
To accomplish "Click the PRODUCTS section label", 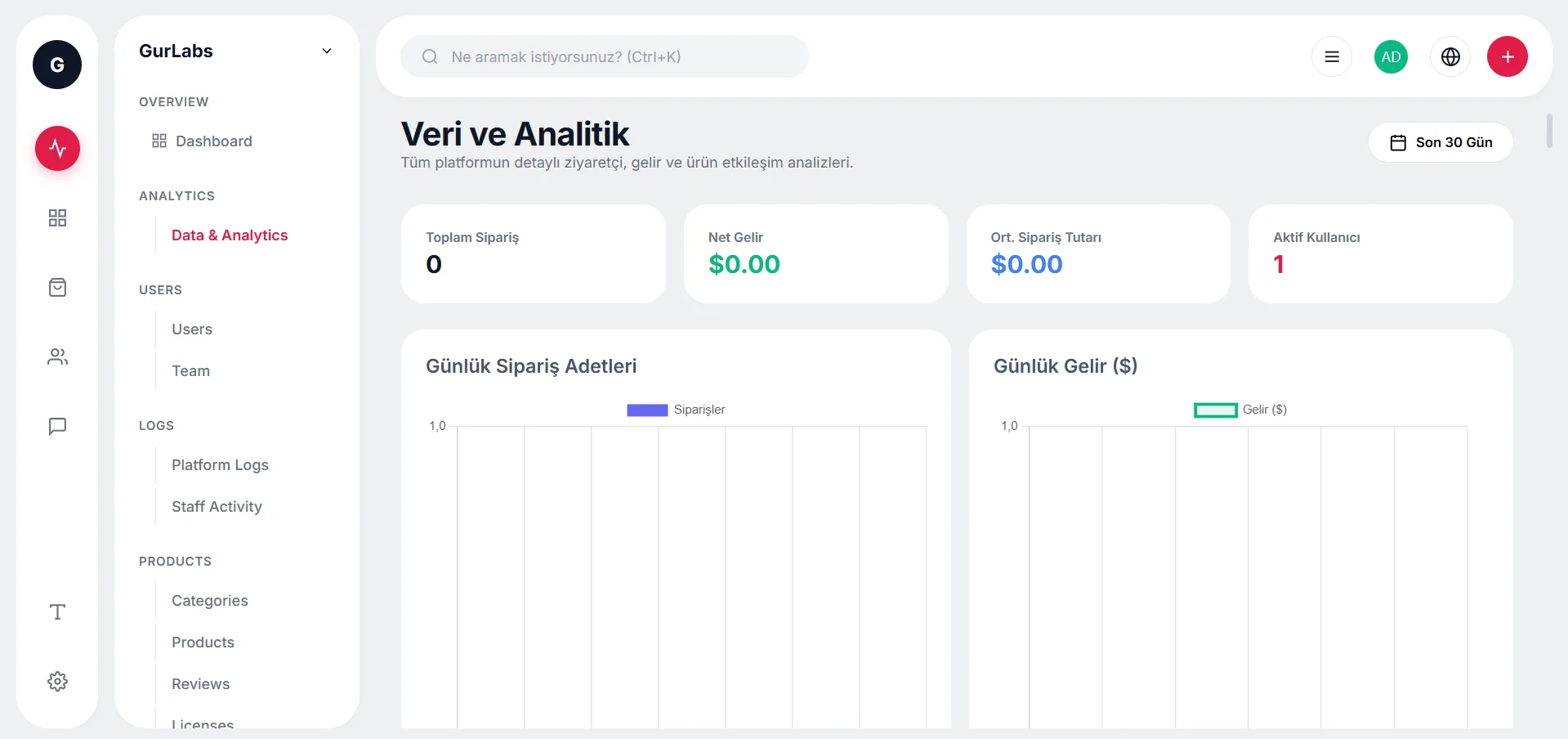I will tap(175, 561).
